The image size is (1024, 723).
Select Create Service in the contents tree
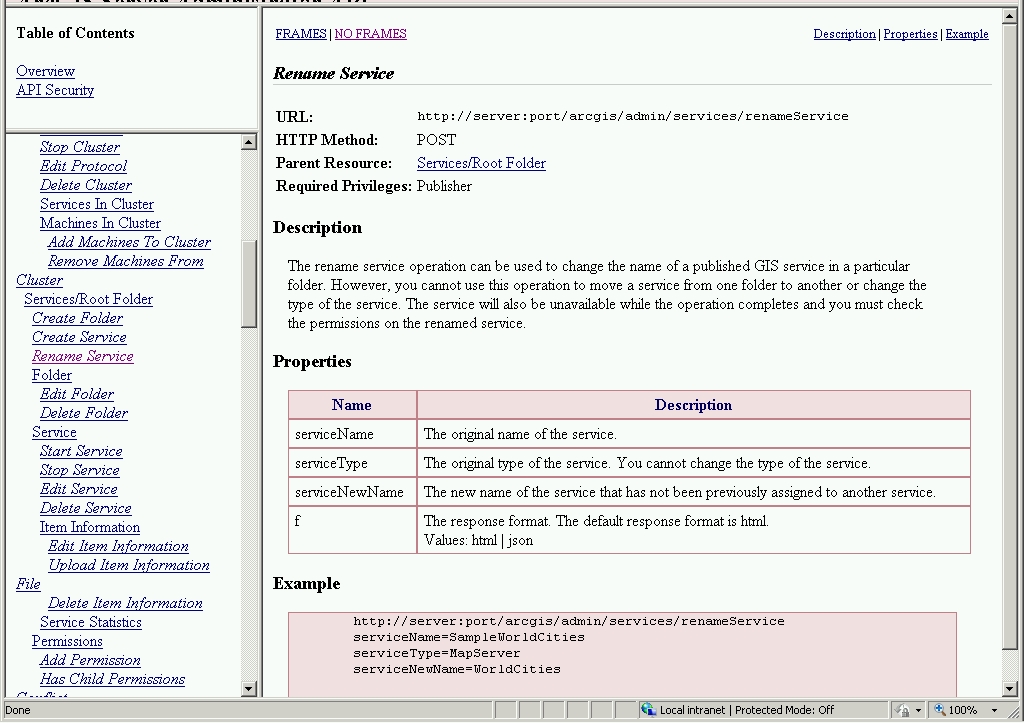tap(79, 337)
